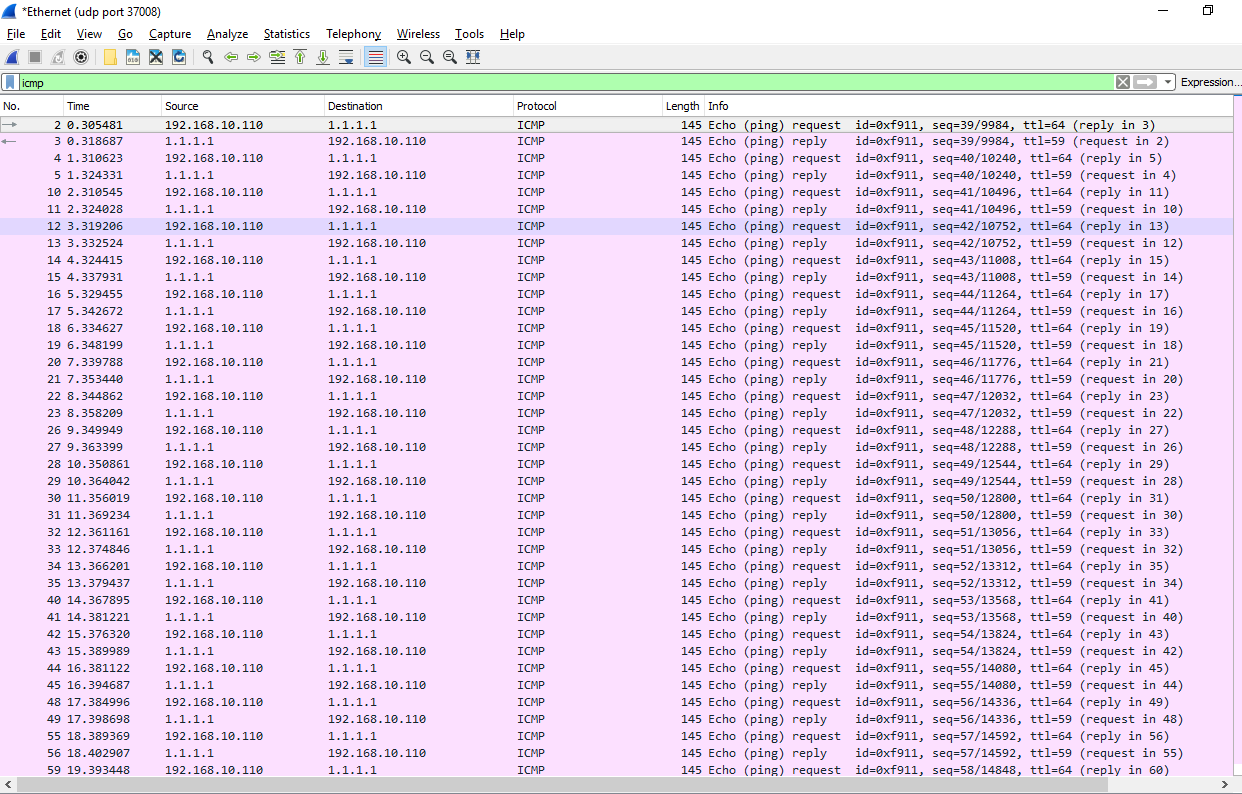Open the Tools menu
The height and width of the screenshot is (794, 1242).
pyautogui.click(x=470, y=34)
